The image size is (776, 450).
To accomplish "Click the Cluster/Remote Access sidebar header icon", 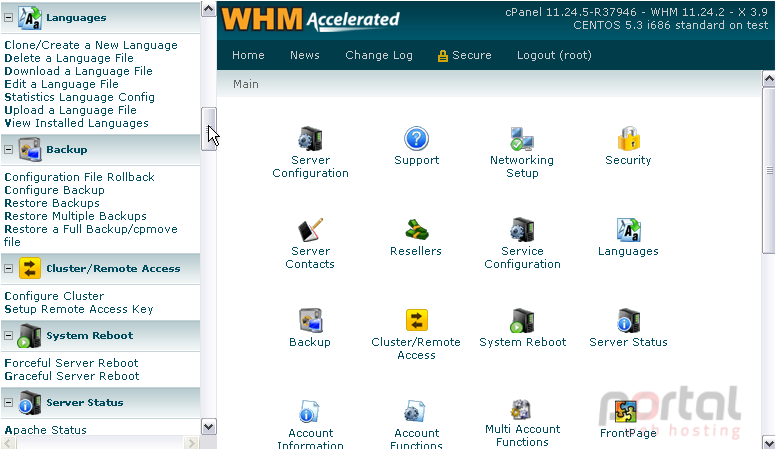I will click(x=30, y=269).
